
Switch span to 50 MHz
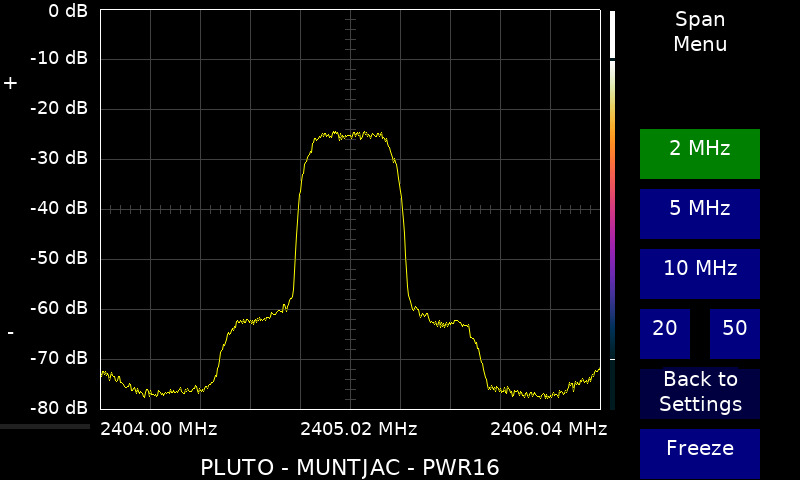tap(734, 333)
